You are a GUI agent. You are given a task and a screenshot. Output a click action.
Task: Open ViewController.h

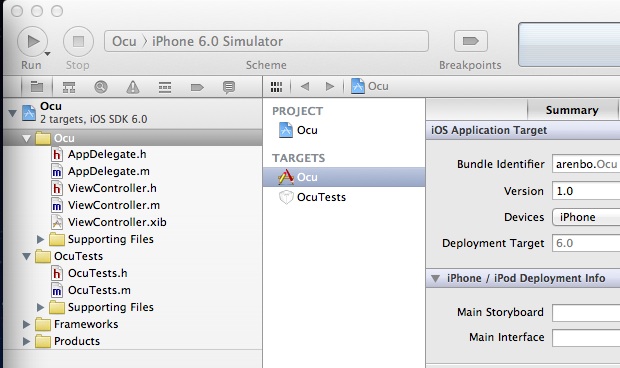coord(112,188)
